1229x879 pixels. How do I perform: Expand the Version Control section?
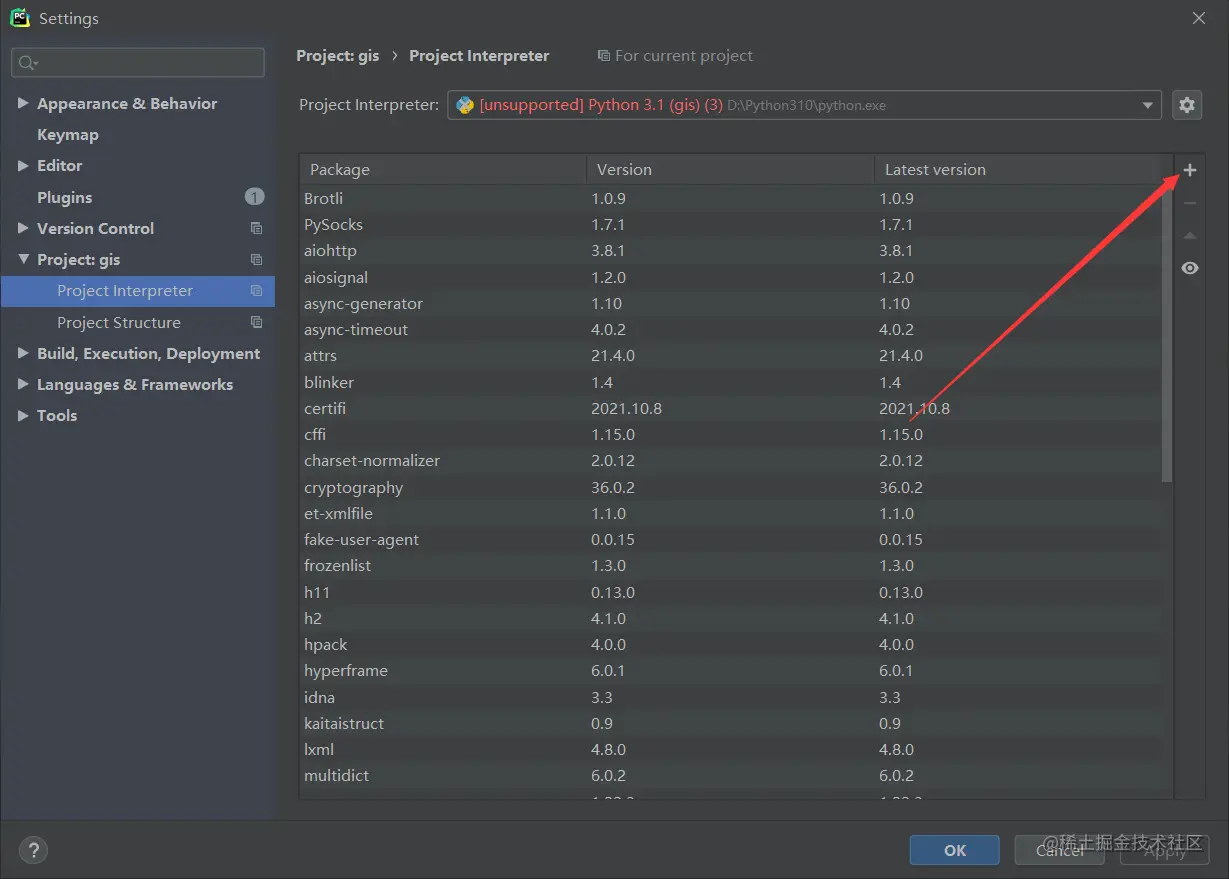pyautogui.click(x=23, y=228)
